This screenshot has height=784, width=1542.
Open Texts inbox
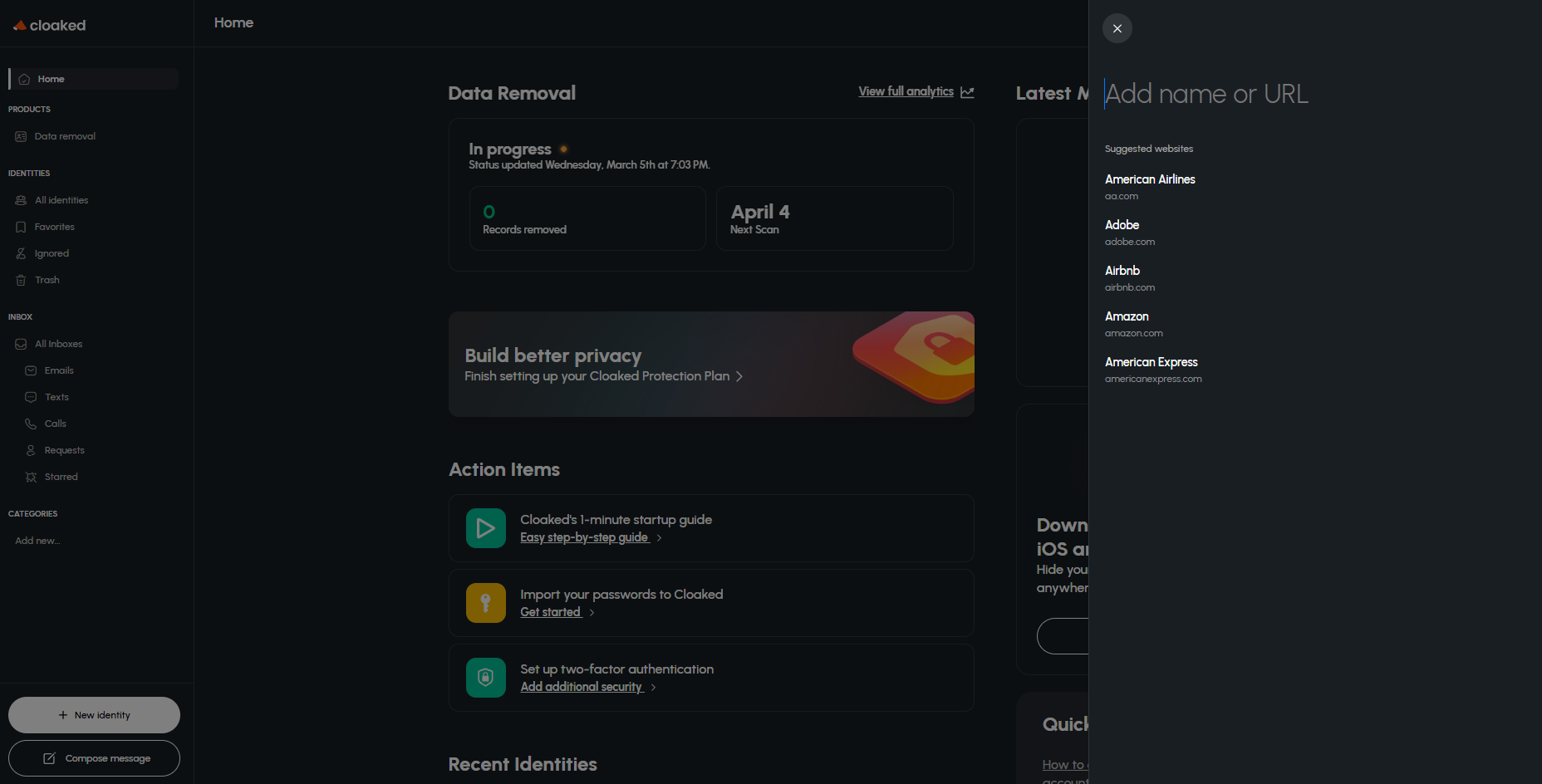(56, 397)
